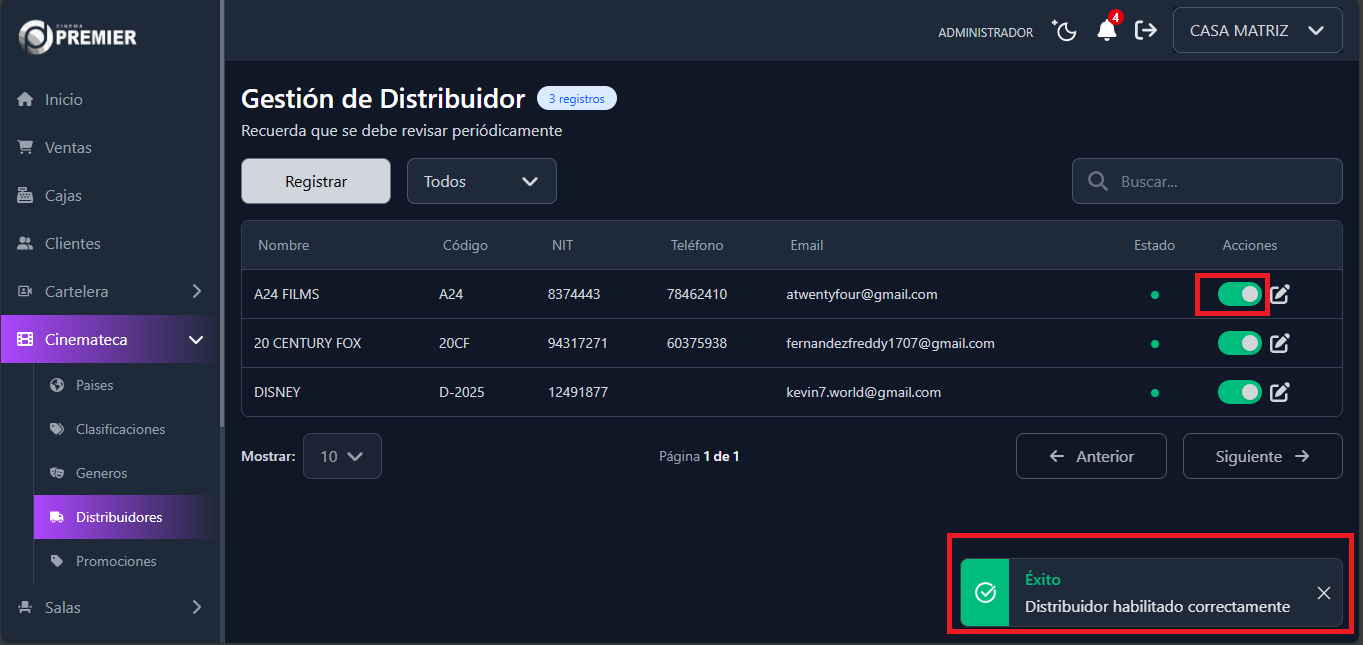Open the CASA MATRIZ branch dropdown
1363x645 pixels.
(1257, 31)
